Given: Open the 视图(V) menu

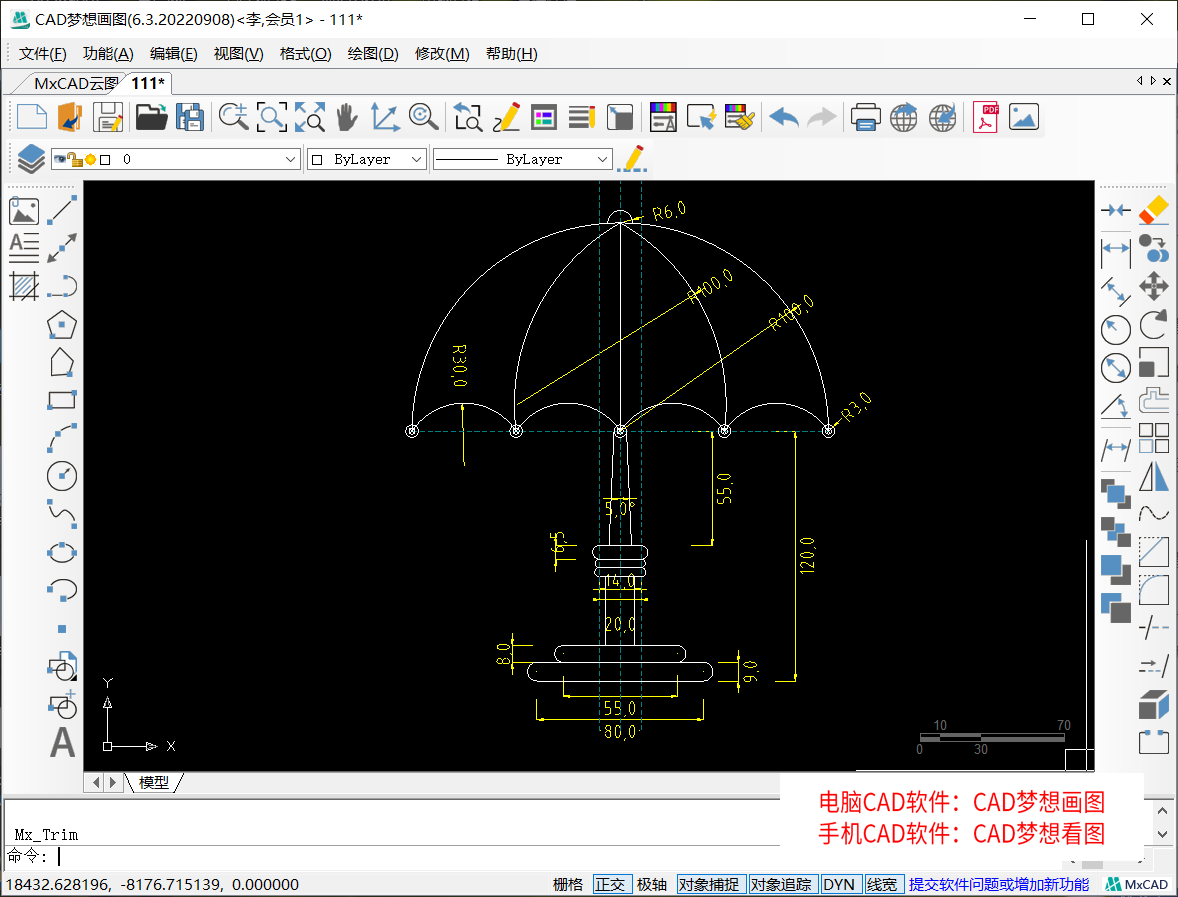Looking at the screenshot, I should pos(239,53).
